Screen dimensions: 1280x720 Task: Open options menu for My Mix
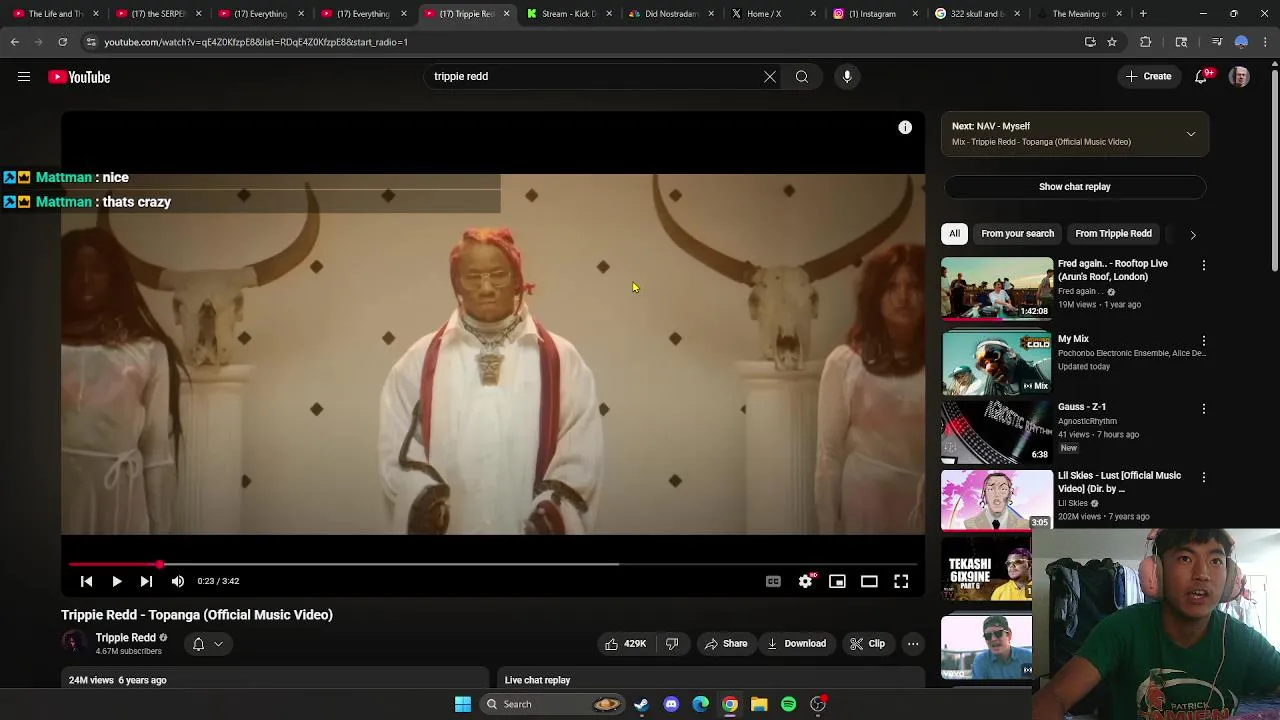pyautogui.click(x=1204, y=341)
